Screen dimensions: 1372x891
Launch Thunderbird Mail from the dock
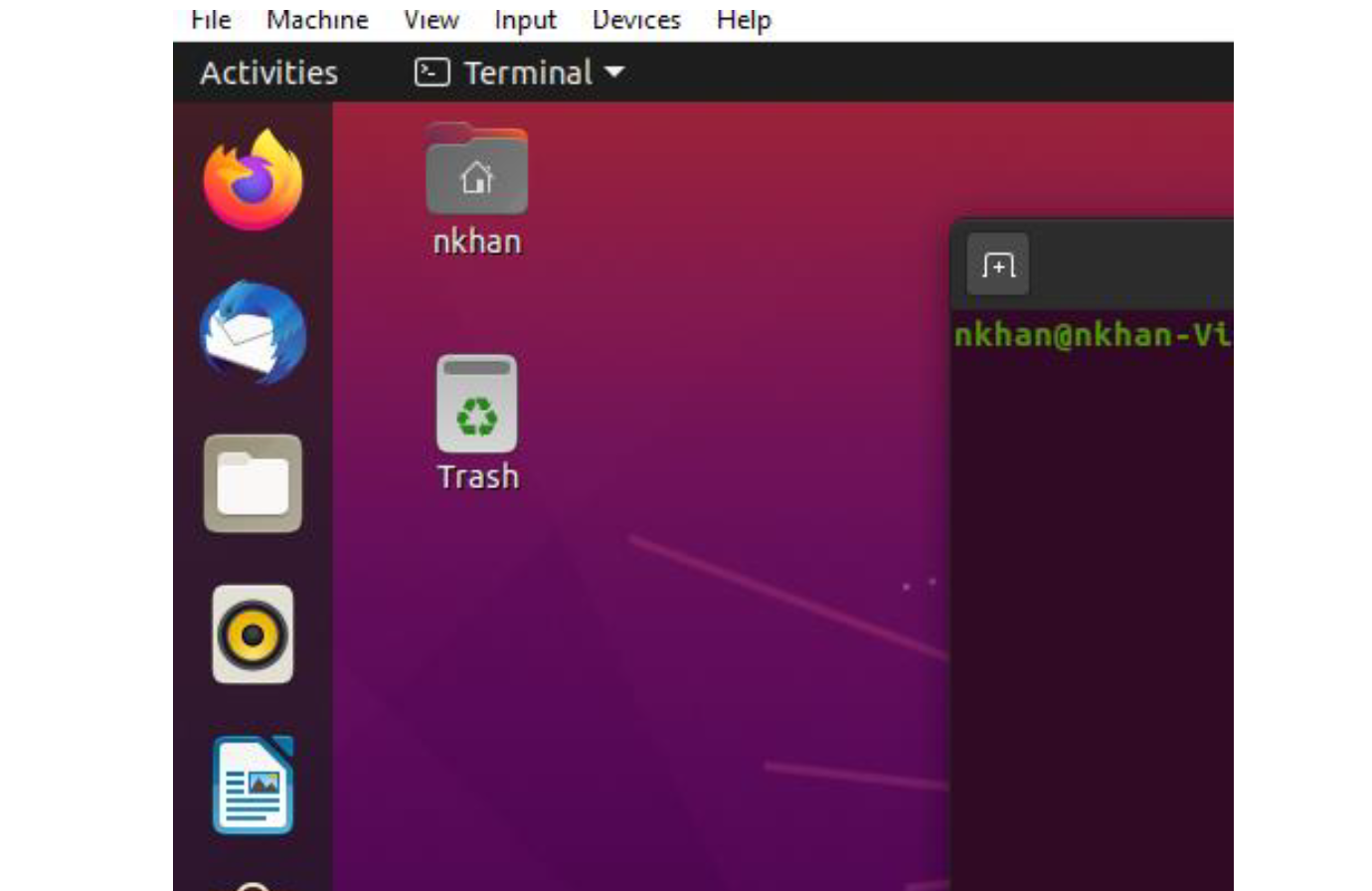pos(253,332)
